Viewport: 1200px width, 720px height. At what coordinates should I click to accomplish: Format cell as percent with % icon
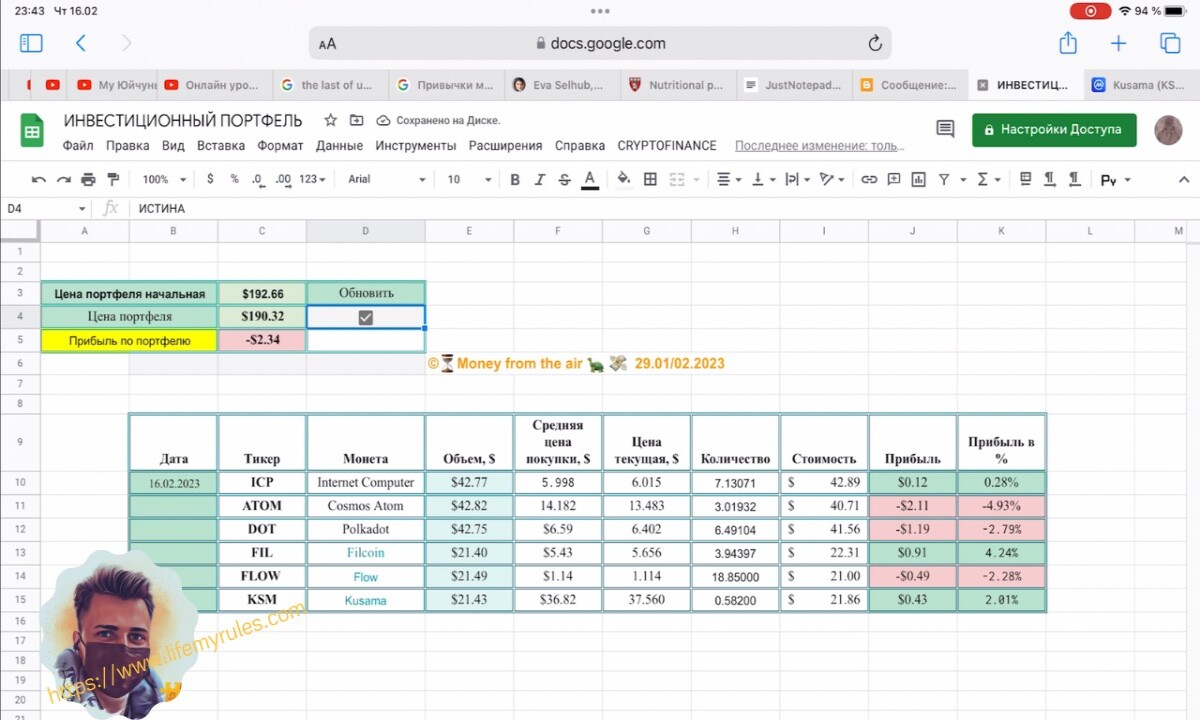tap(234, 179)
